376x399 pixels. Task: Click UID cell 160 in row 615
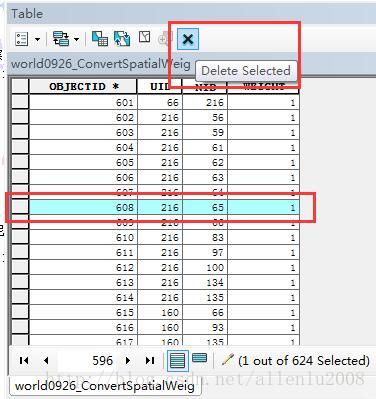pyautogui.click(x=160, y=312)
